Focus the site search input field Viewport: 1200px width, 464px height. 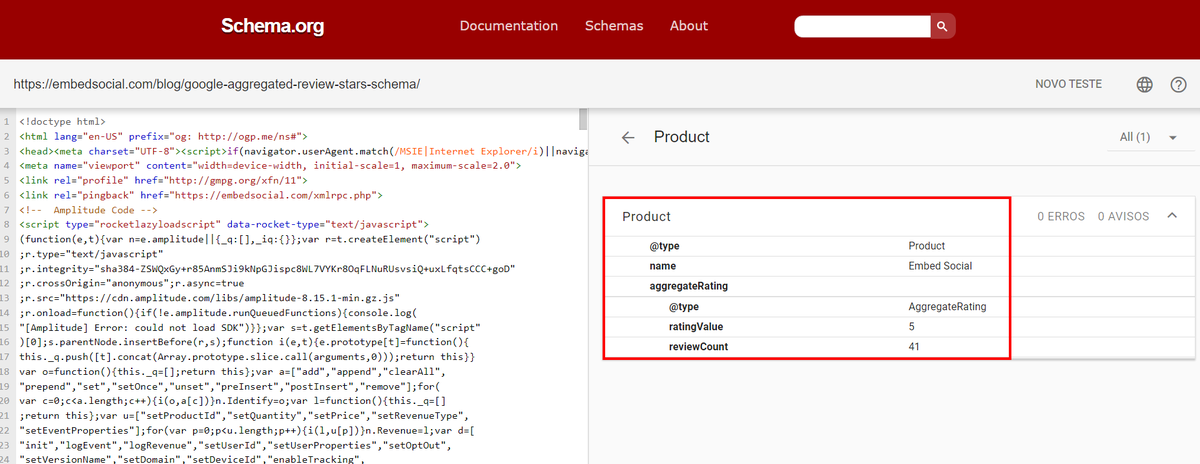(862, 26)
